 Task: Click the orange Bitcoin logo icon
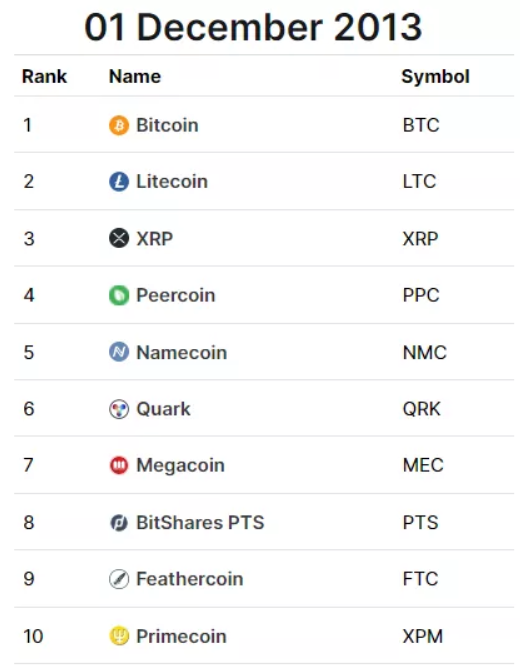coord(119,126)
